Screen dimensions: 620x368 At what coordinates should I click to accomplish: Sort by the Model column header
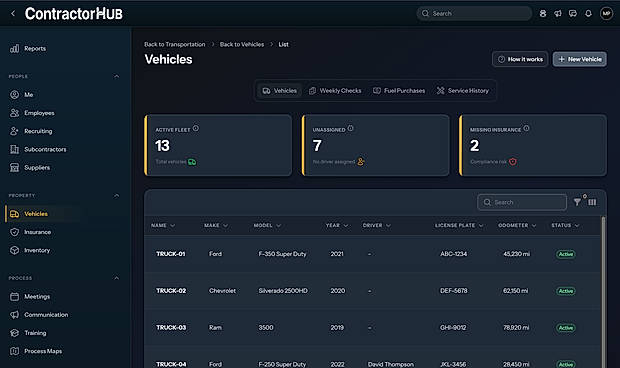coord(267,225)
